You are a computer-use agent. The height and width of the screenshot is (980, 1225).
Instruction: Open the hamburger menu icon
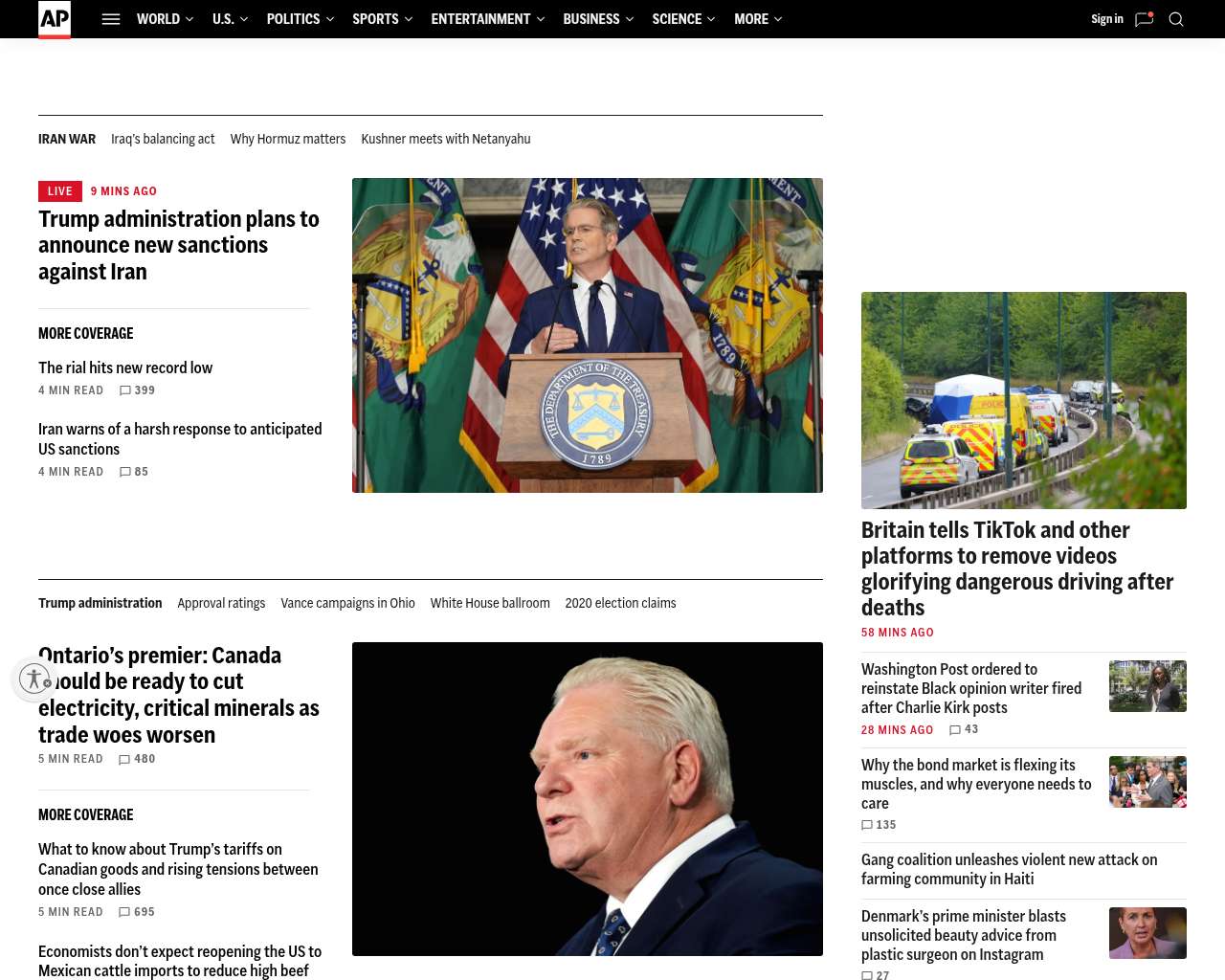point(111,19)
